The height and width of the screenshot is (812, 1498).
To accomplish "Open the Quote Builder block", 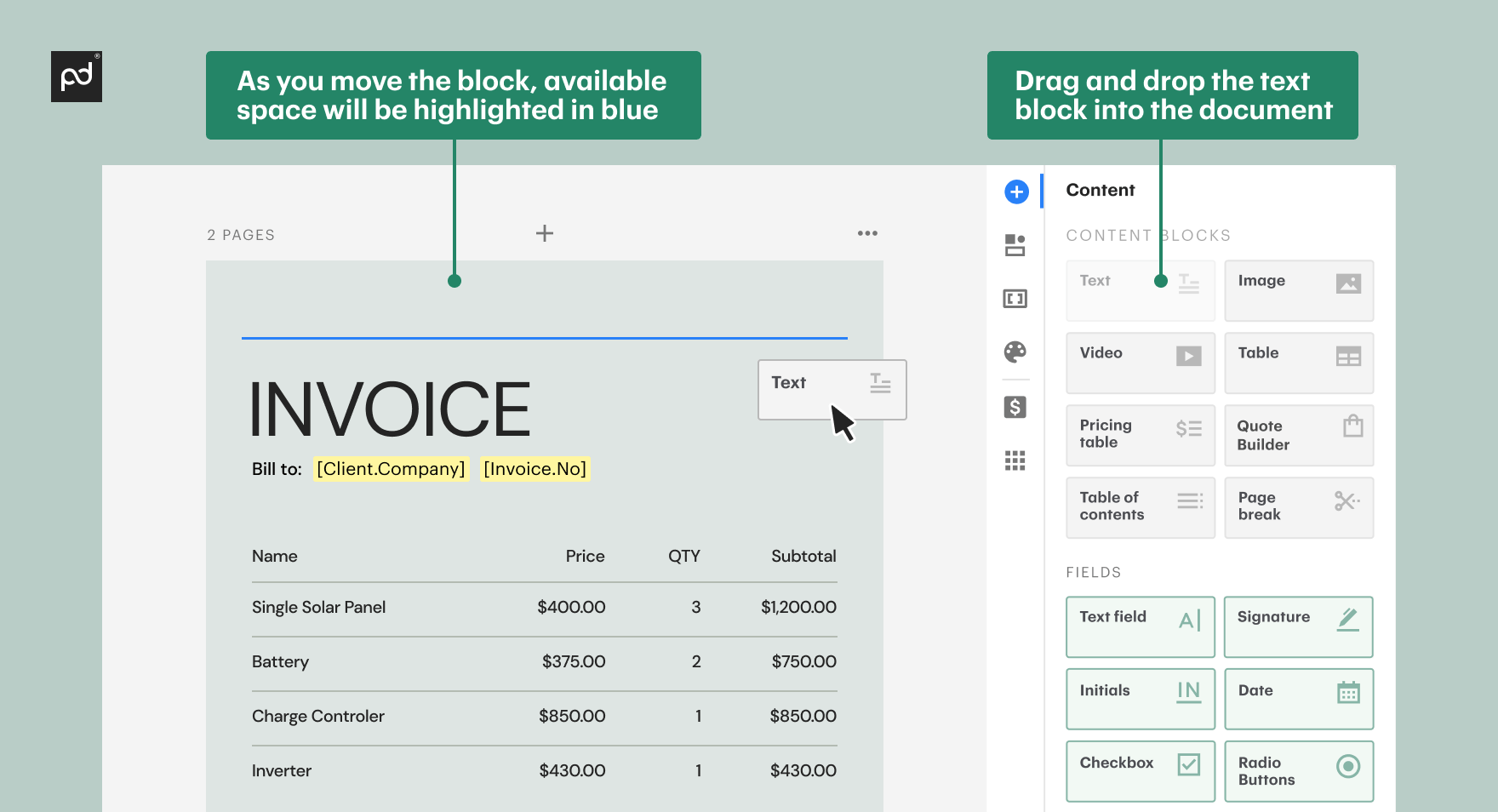I will 1299,435.
